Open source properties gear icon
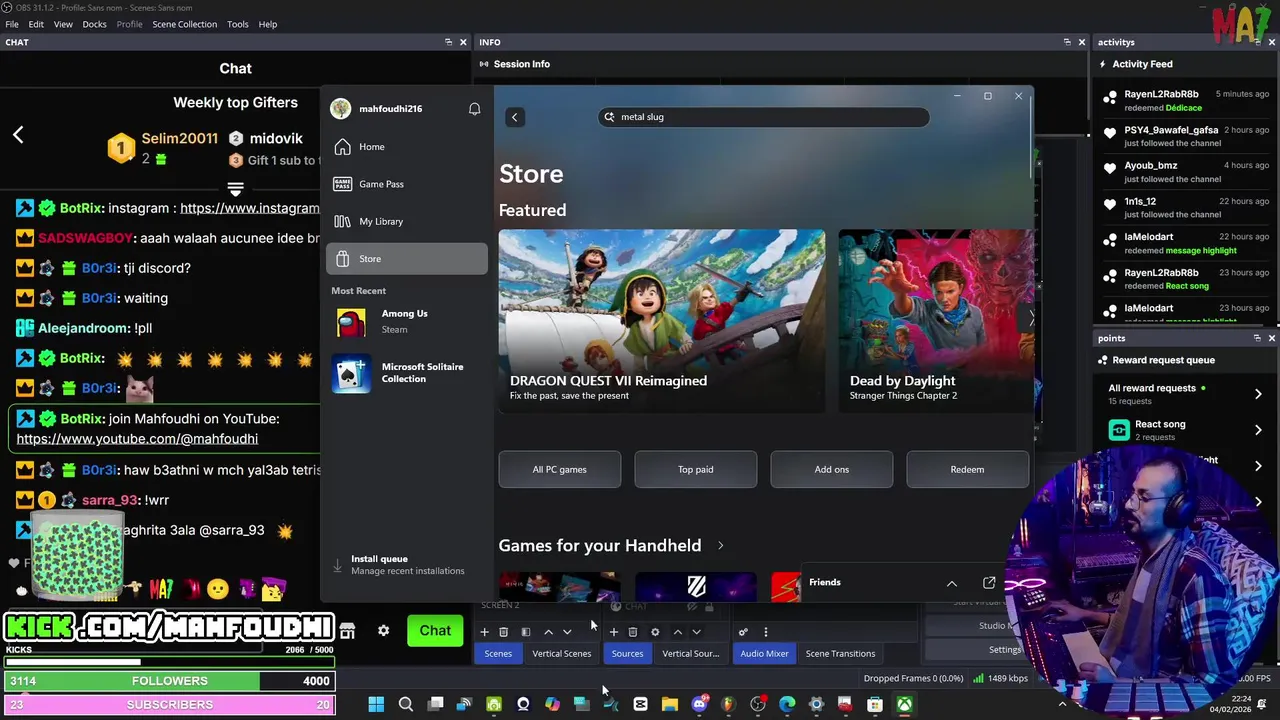This screenshot has width=1280, height=720. click(655, 632)
